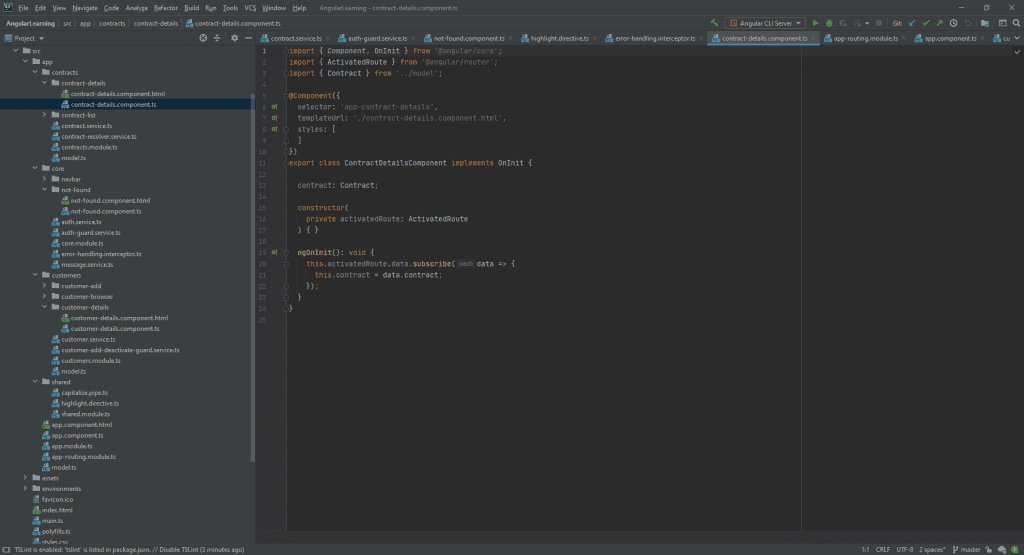
Task: Open the Refactor menu
Action: click(x=165, y=8)
